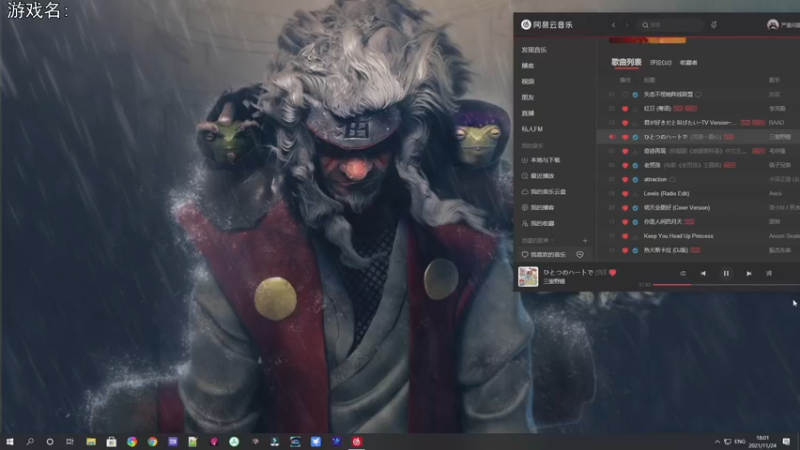
Task: Go back with the left navigation arrow
Action: tap(613, 24)
